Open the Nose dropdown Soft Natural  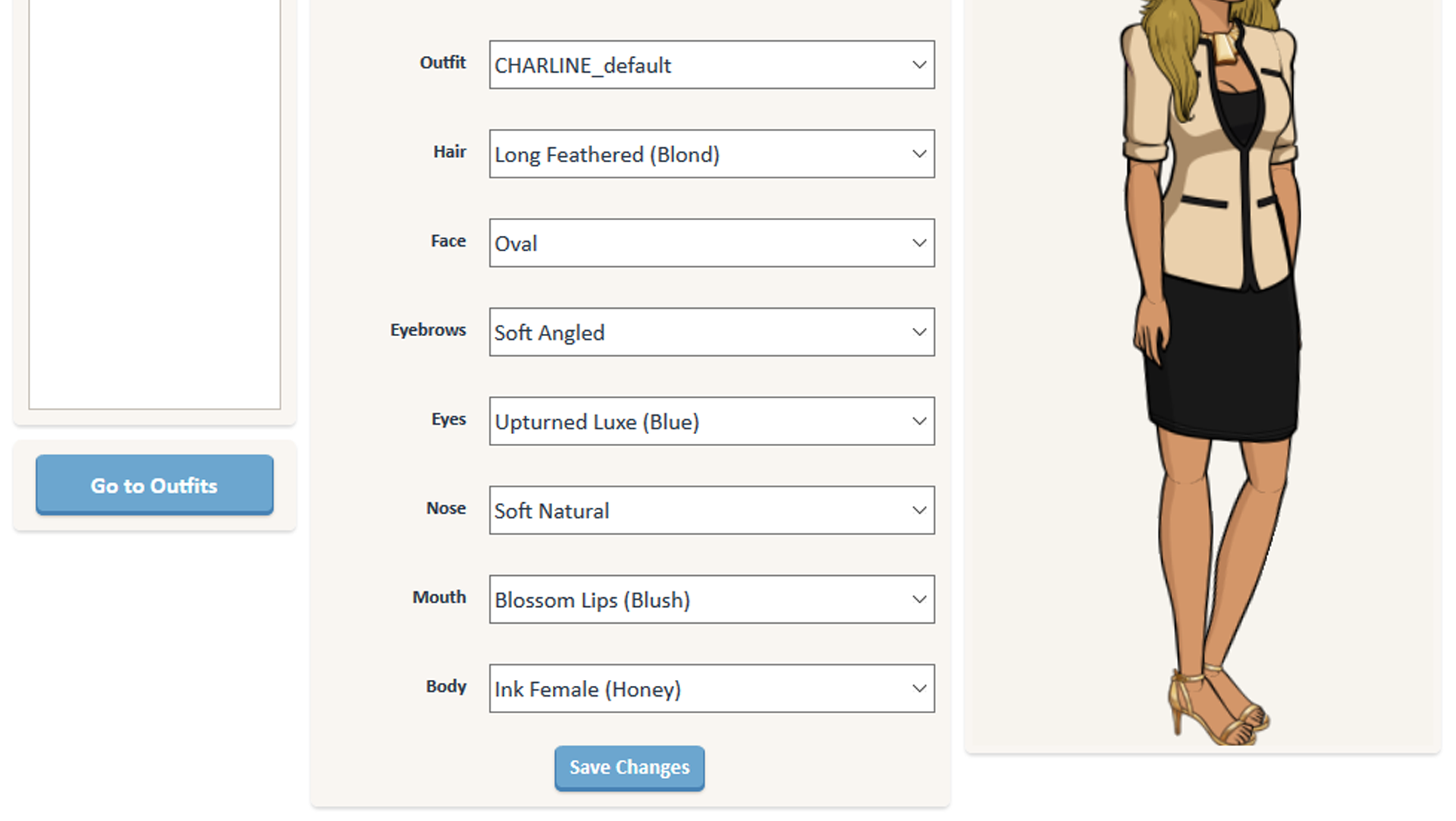tap(711, 511)
